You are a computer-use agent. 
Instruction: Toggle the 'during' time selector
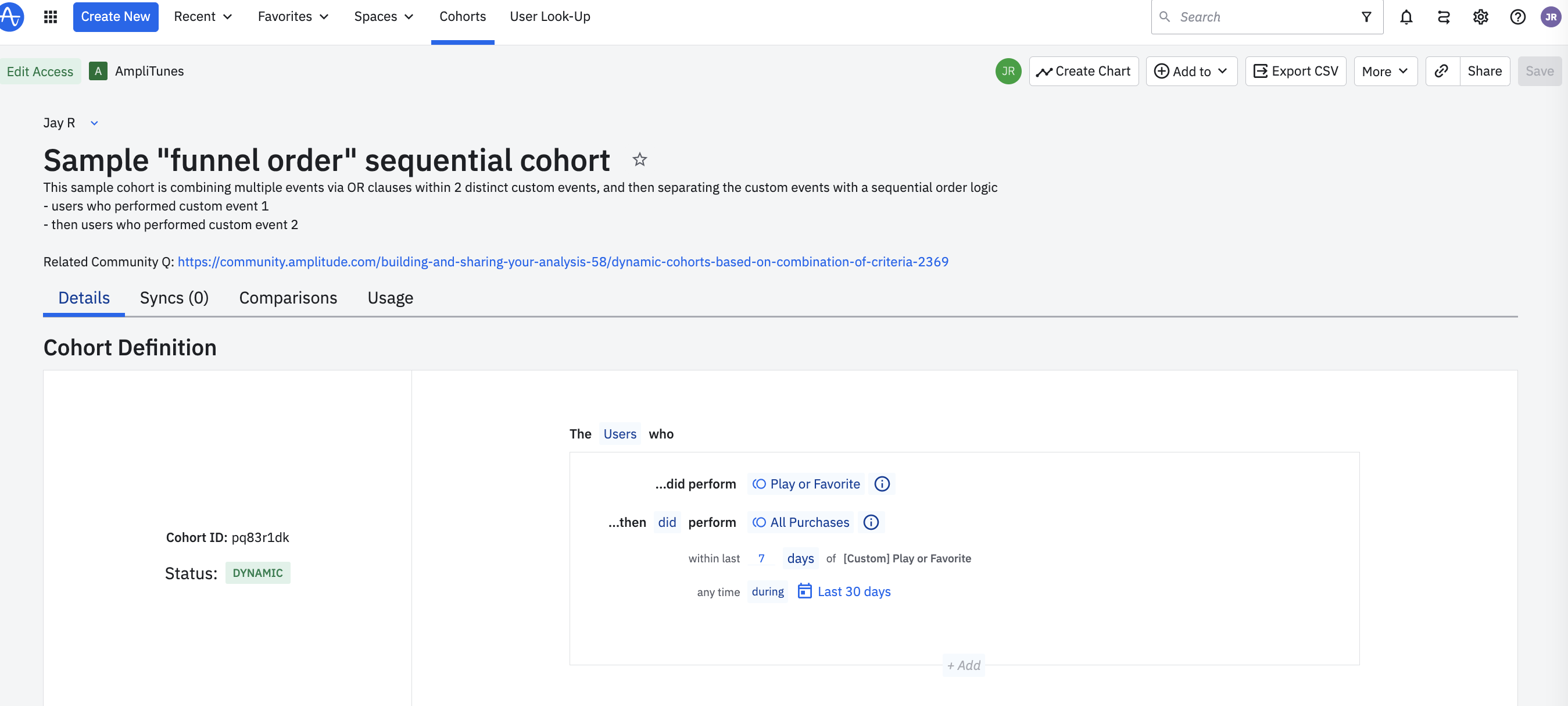[x=767, y=591]
